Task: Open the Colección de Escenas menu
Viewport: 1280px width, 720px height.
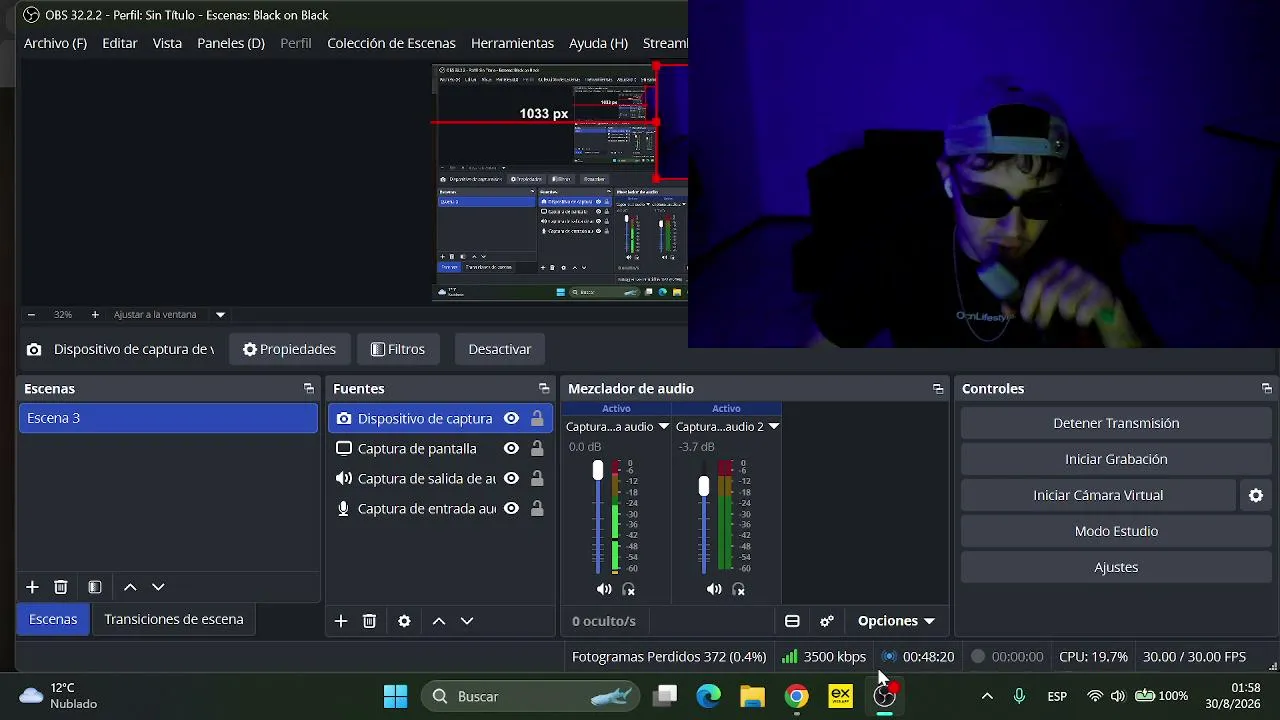Action: tap(391, 43)
